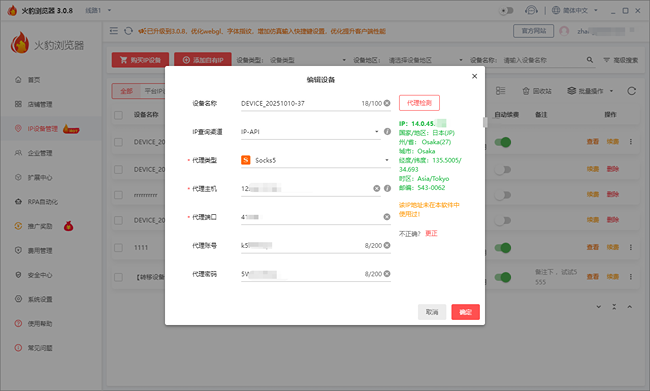Clear the 代理主机 host field

coord(376,189)
